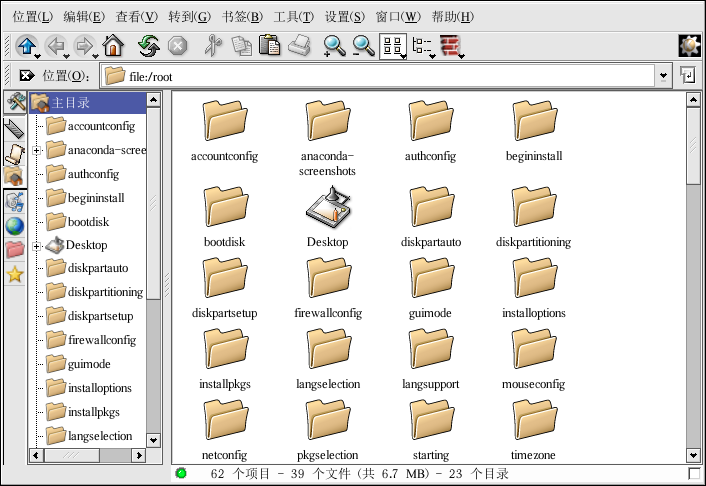This screenshot has height=486, width=706.
Task: Open the 工具(T) menu
Action: click(x=293, y=17)
